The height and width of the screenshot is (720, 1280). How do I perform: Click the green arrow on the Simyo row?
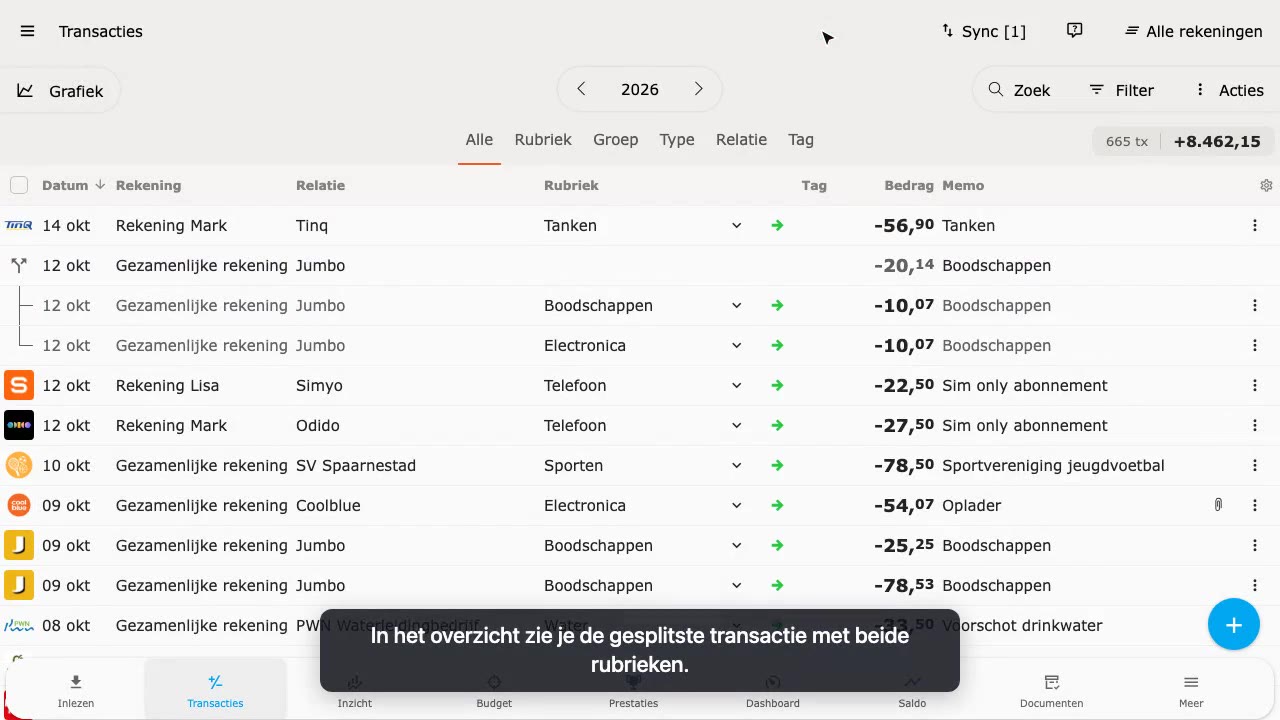pyautogui.click(x=777, y=386)
